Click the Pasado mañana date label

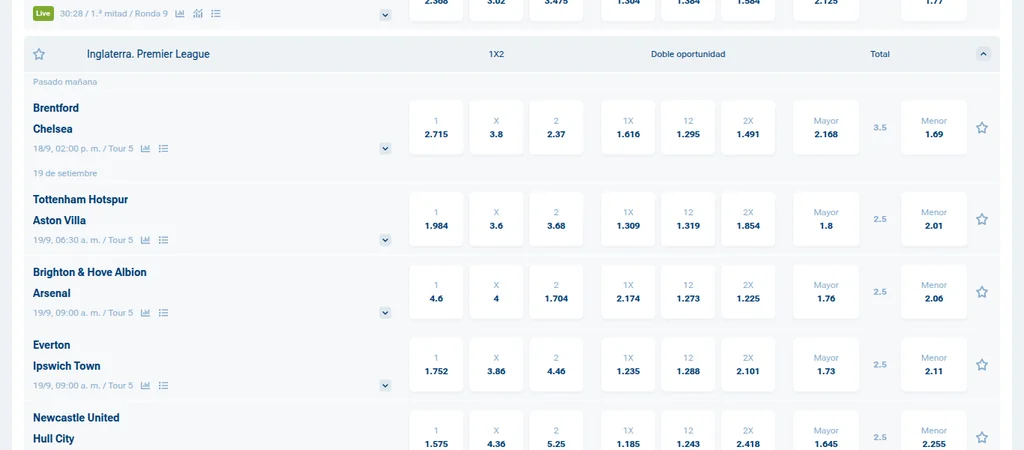(x=65, y=82)
